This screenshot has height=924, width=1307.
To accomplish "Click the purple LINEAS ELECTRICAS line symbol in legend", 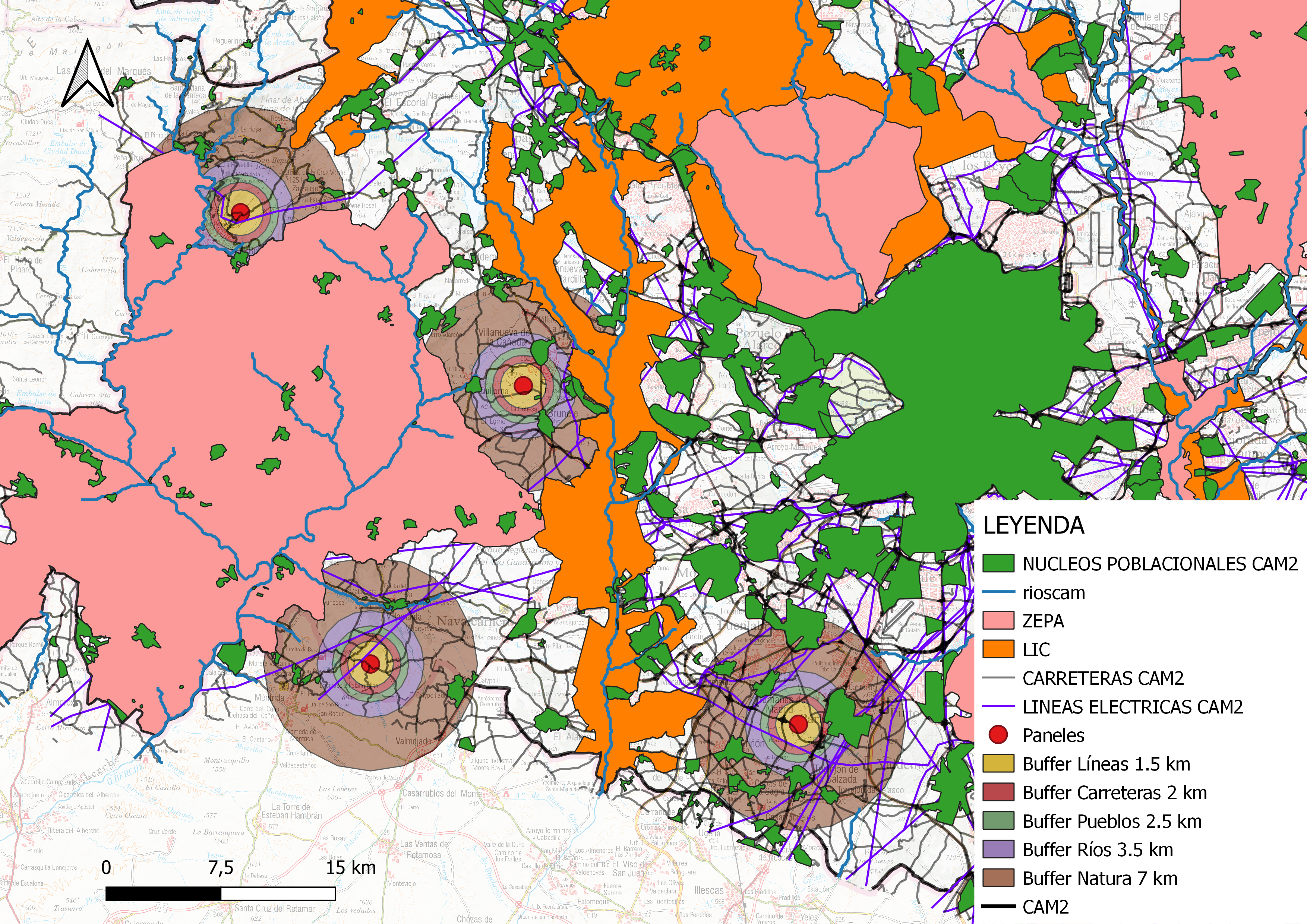I will point(998,707).
